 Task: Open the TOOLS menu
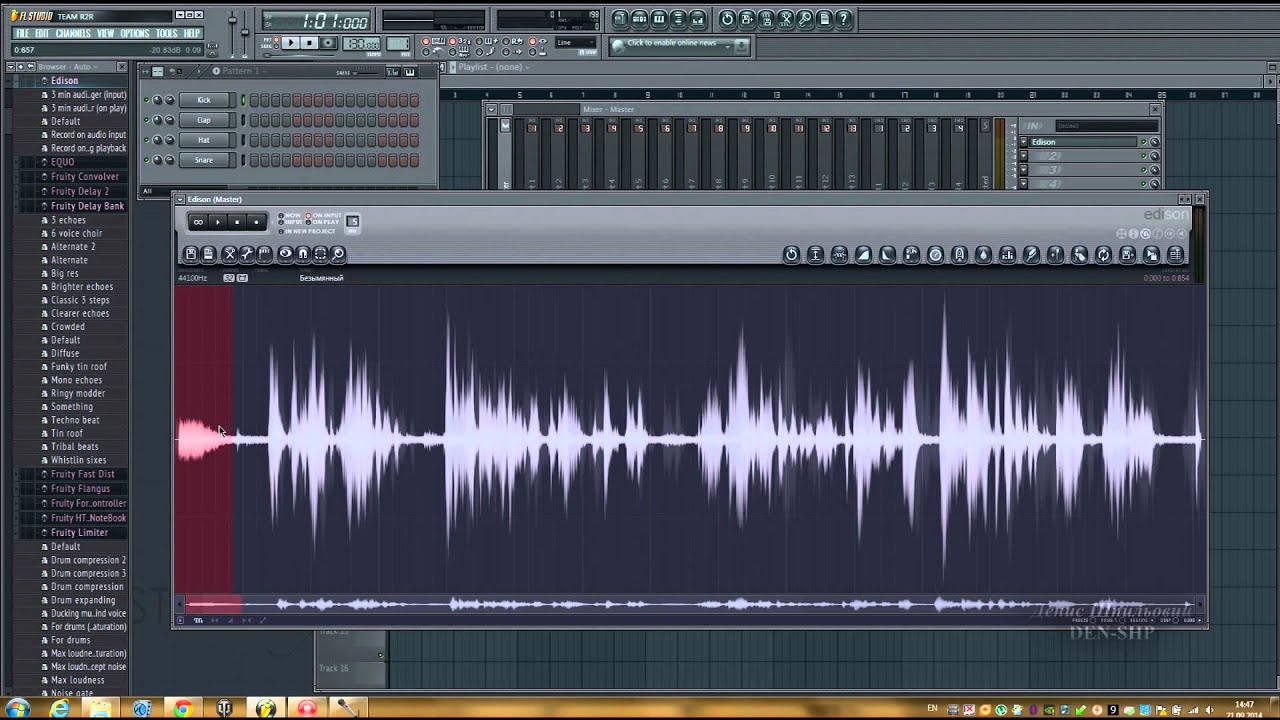(166, 33)
